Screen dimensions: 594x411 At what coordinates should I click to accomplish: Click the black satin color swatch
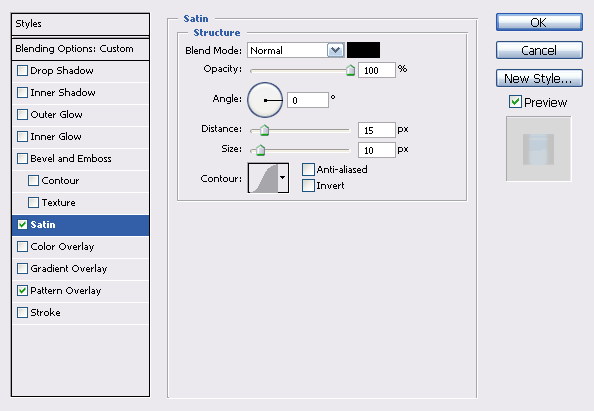(363, 50)
